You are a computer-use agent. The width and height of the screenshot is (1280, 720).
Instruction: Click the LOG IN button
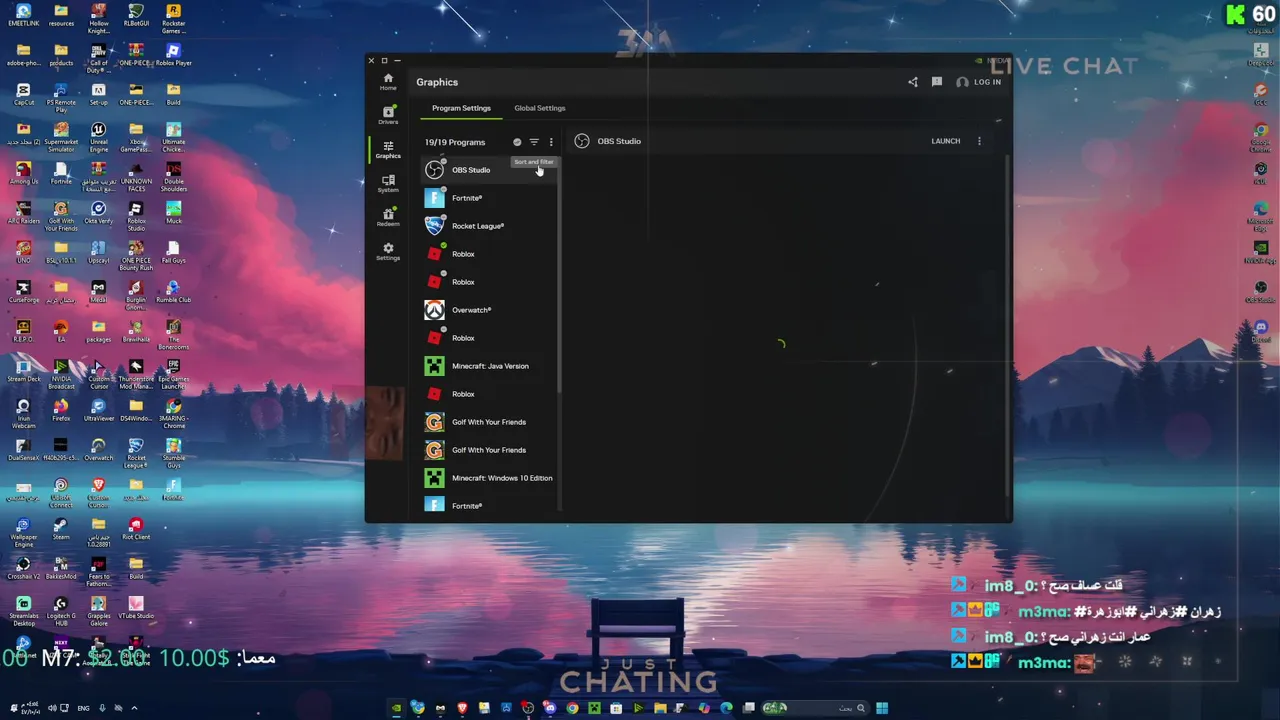point(979,82)
